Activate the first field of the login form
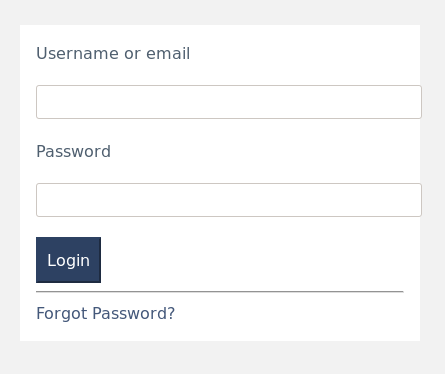 [x=229, y=102]
